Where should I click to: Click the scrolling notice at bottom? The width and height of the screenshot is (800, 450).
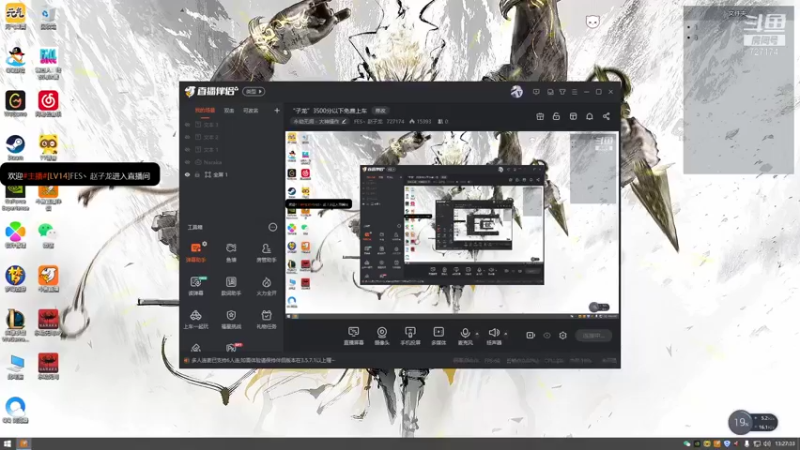264,360
